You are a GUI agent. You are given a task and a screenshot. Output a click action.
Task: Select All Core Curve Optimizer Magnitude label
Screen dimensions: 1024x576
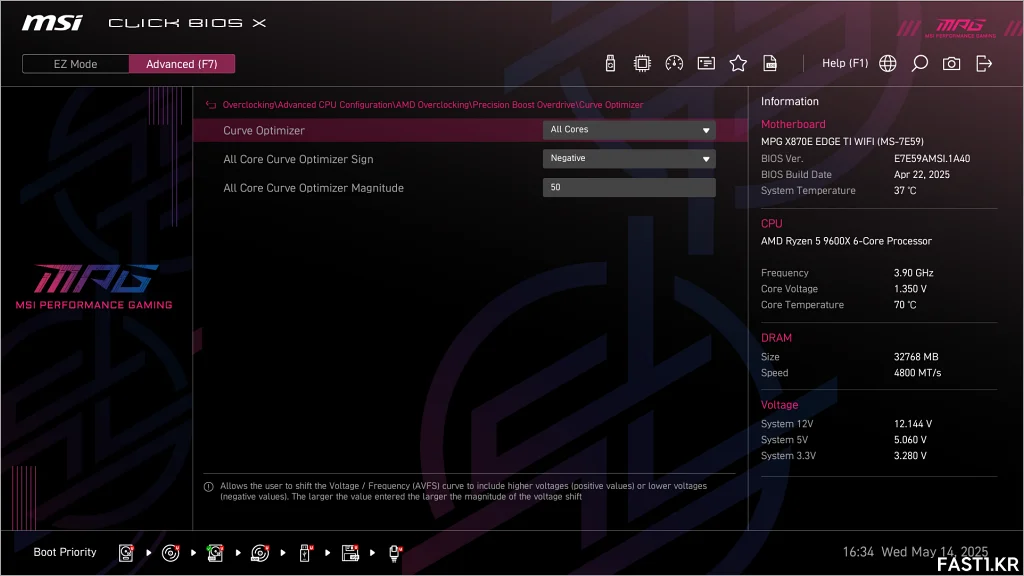313,188
